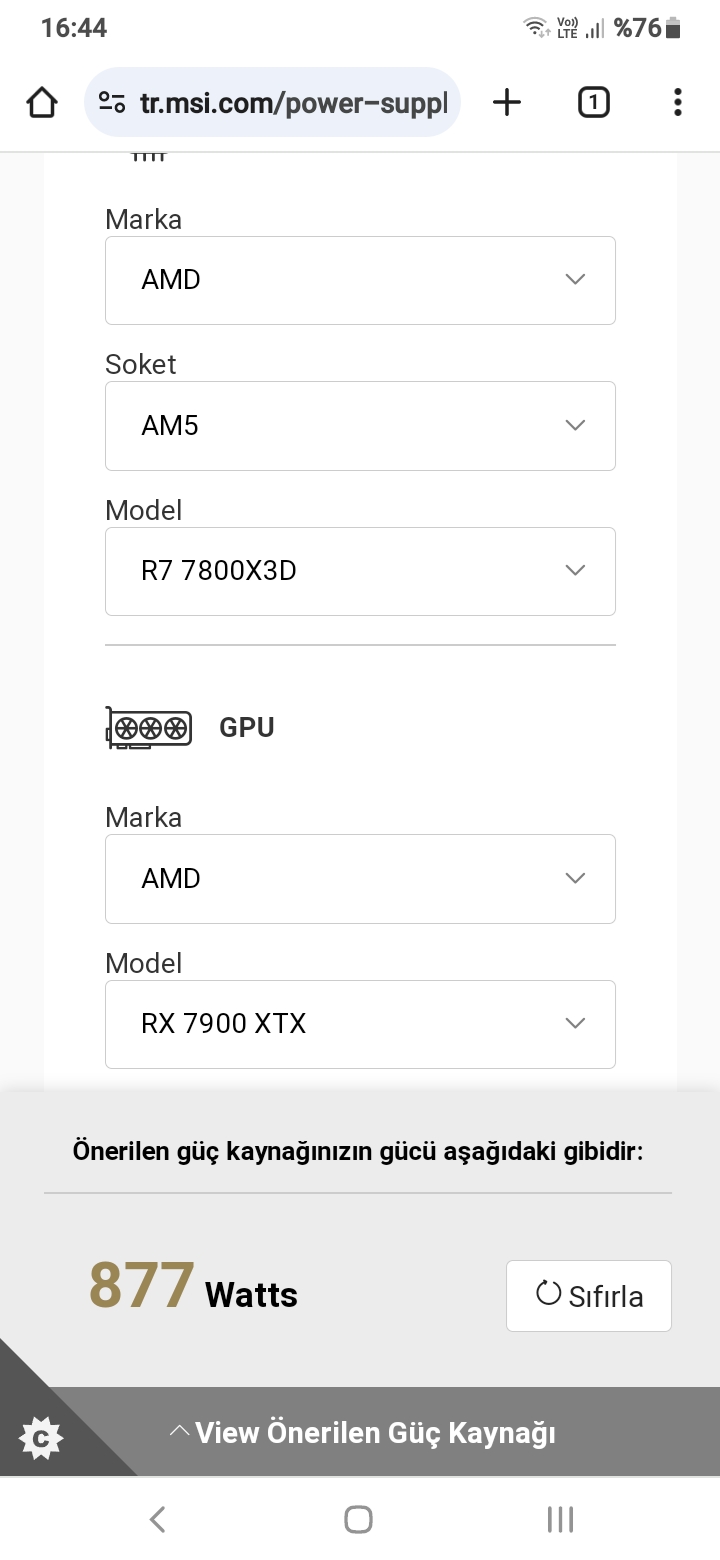Open the GPU Marka dropdown showing AMD
The image size is (720, 1560).
pyautogui.click(x=360, y=878)
